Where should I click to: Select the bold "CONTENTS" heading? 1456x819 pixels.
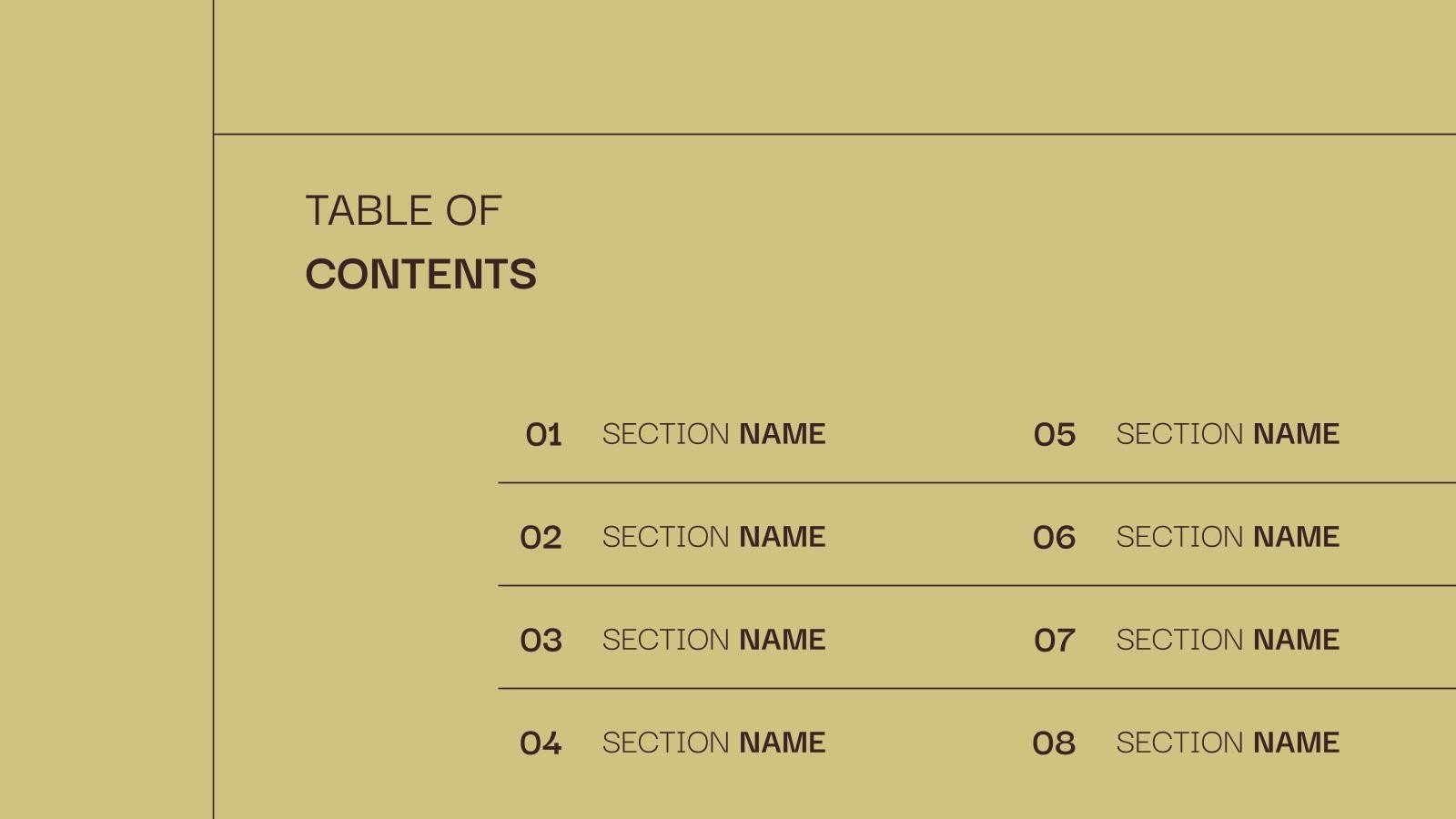point(420,275)
